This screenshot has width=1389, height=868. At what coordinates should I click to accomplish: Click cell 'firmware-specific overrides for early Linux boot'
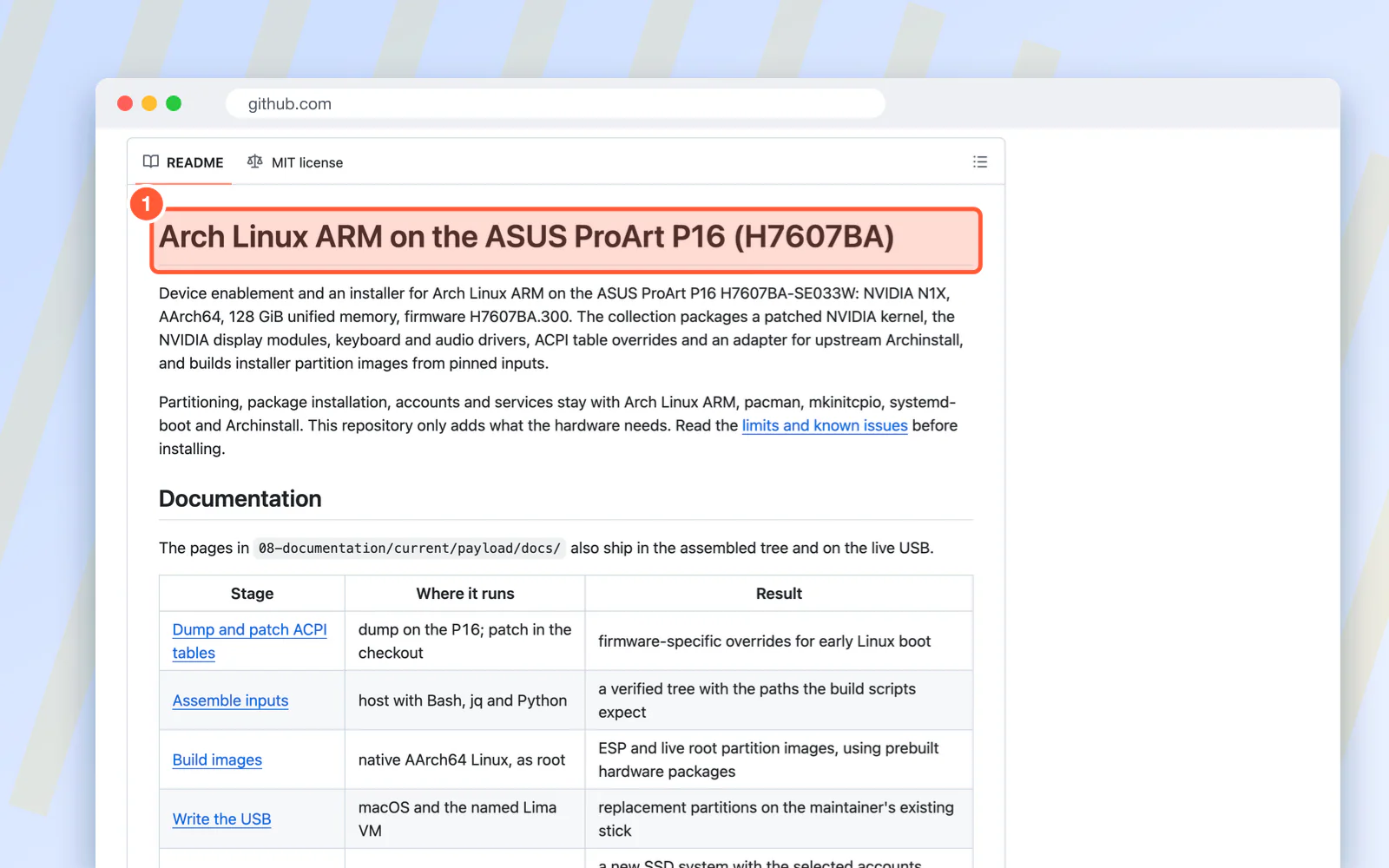779,641
